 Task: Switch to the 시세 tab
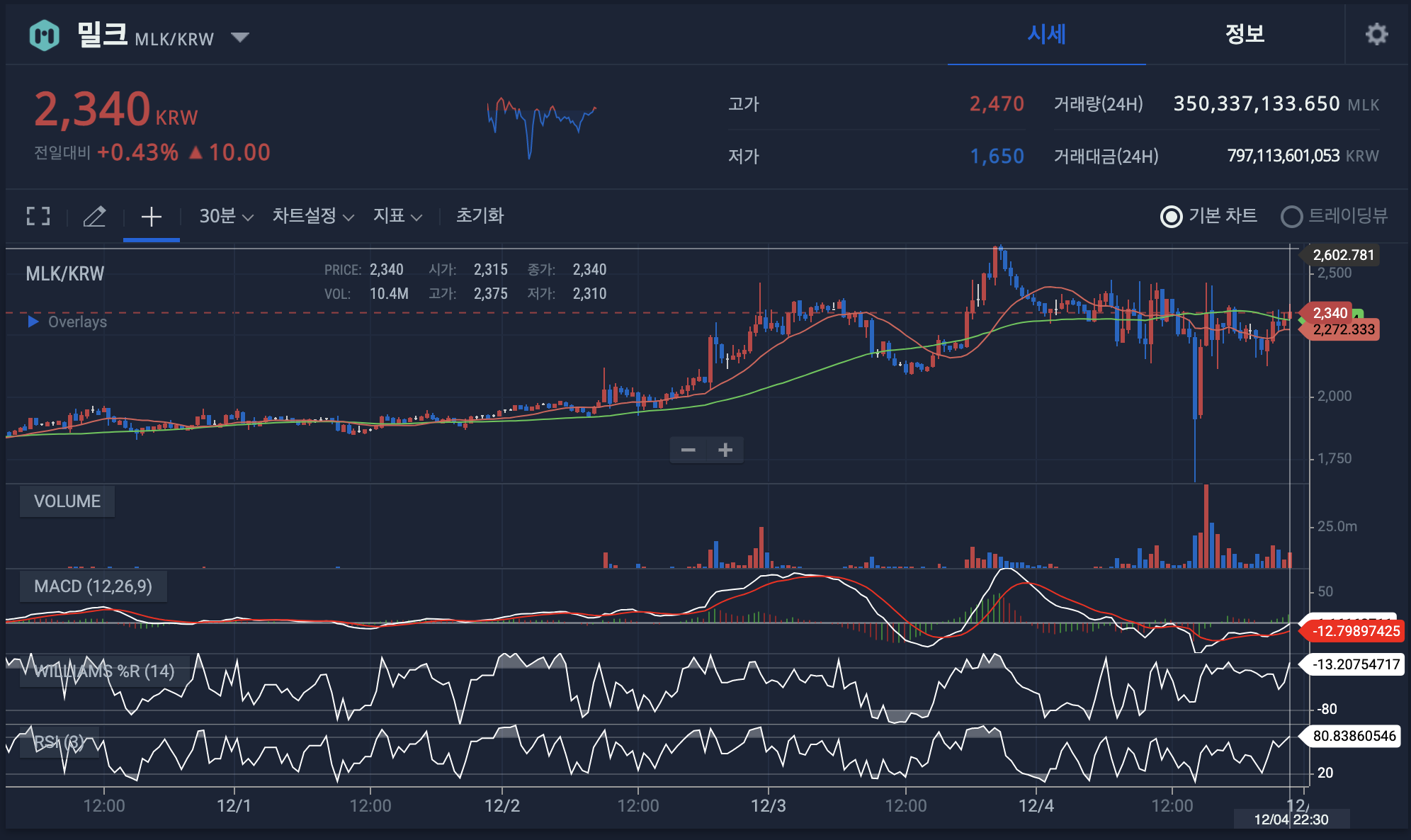pos(1046,34)
